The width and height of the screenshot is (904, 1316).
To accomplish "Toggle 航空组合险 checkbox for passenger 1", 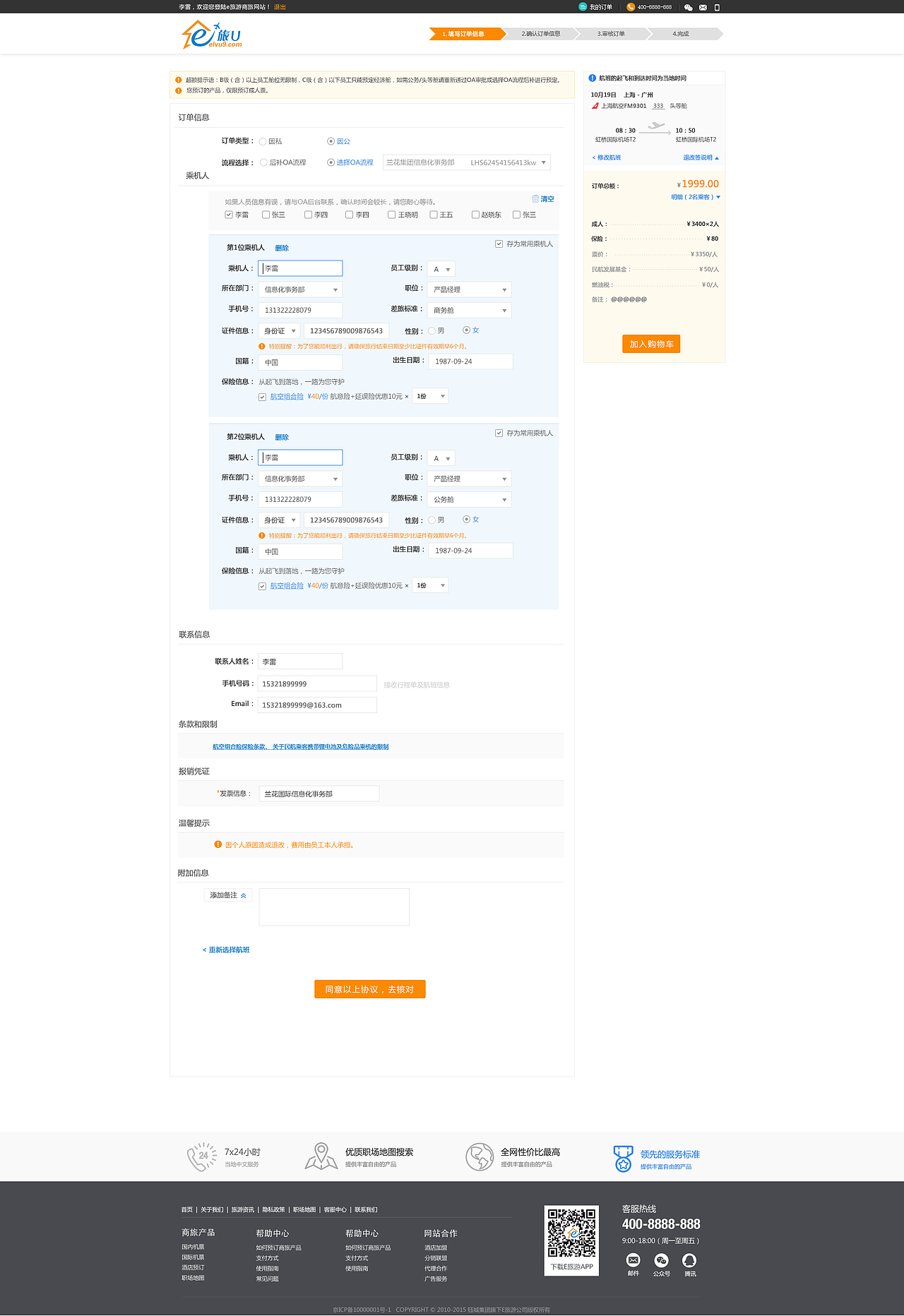I will click(x=263, y=397).
